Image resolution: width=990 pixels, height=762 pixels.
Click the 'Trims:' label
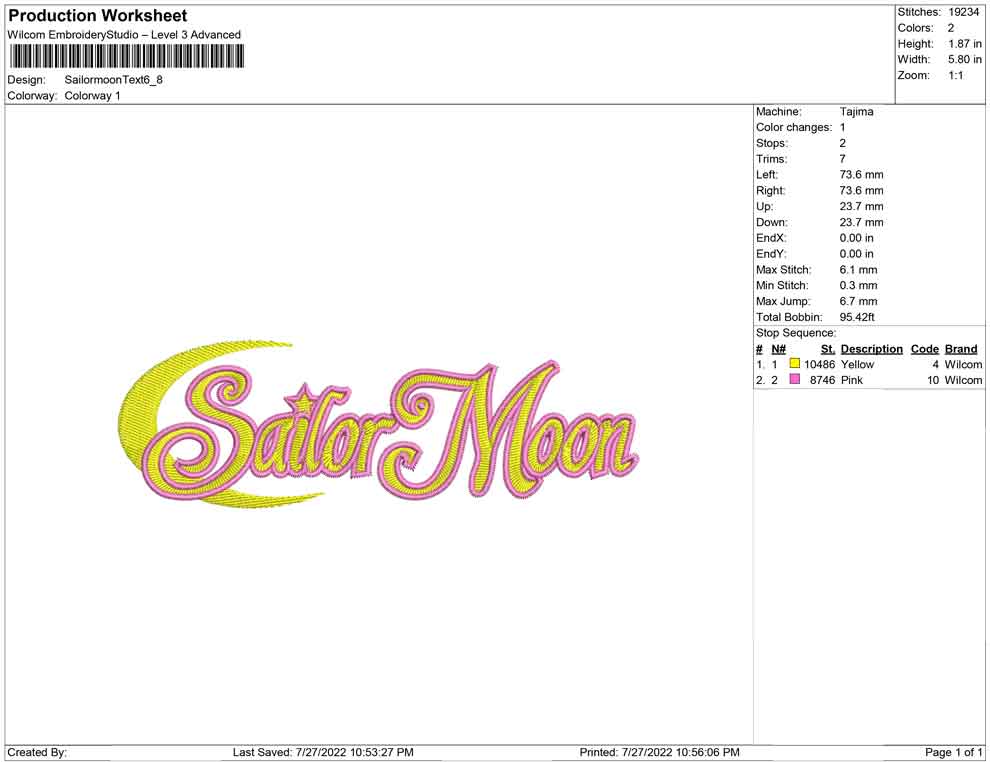pyautogui.click(x=772, y=159)
